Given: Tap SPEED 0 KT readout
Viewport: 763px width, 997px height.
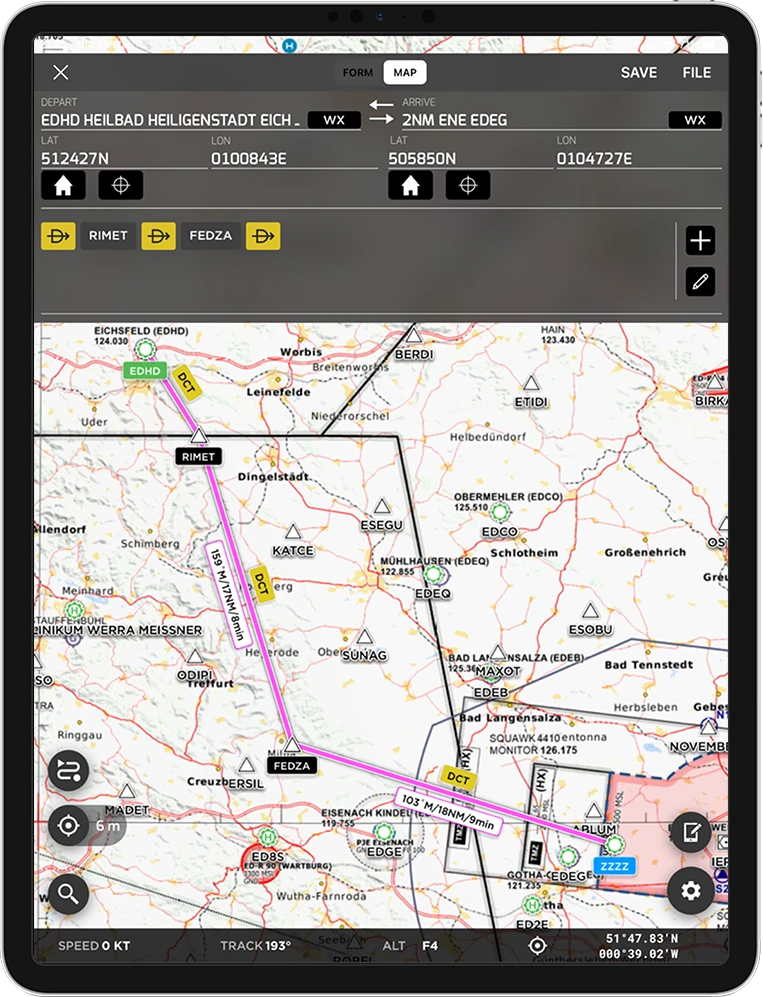Looking at the screenshot, I should [94, 945].
